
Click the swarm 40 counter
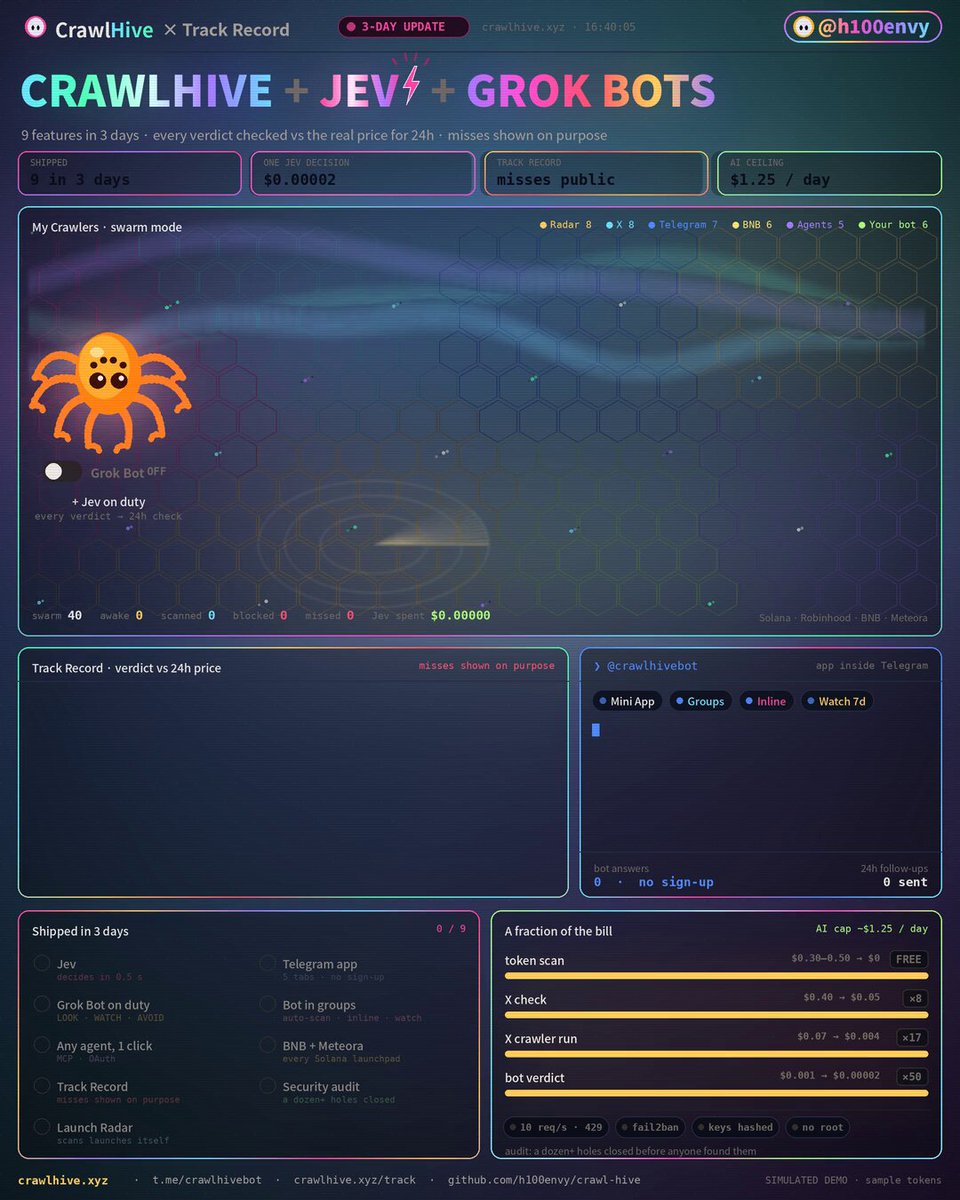click(57, 615)
